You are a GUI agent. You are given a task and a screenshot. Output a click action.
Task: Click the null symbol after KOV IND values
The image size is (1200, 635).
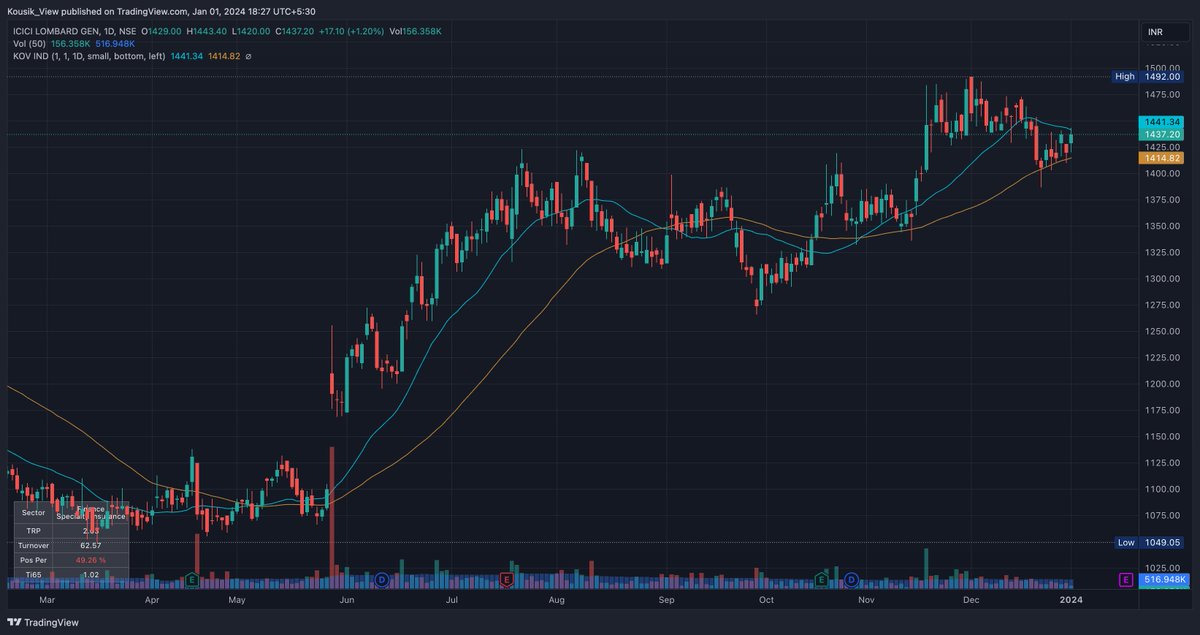coord(248,56)
